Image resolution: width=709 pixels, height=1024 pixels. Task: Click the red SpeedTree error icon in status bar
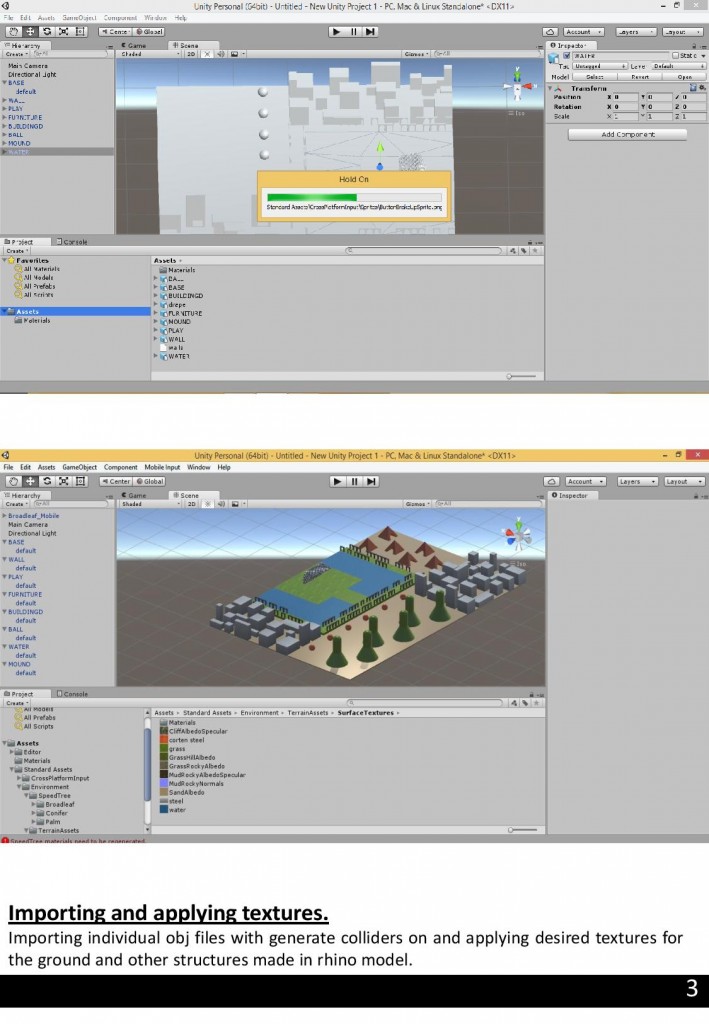5,841
